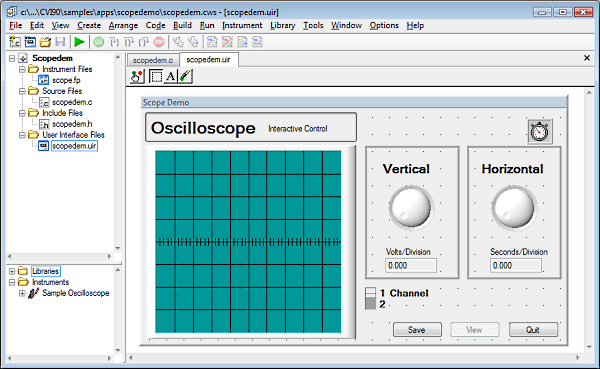The height and width of the screenshot is (369, 600).
Task: Click the grayed pointer icon before the separator line
Action: click(193, 42)
